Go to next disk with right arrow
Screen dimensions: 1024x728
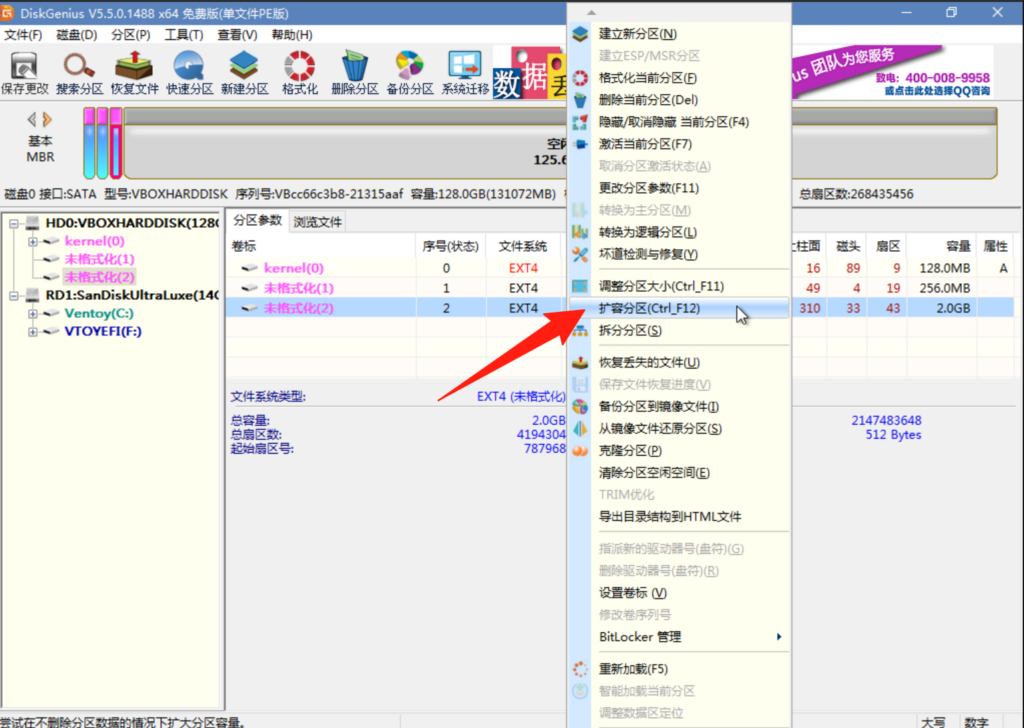pos(47,119)
